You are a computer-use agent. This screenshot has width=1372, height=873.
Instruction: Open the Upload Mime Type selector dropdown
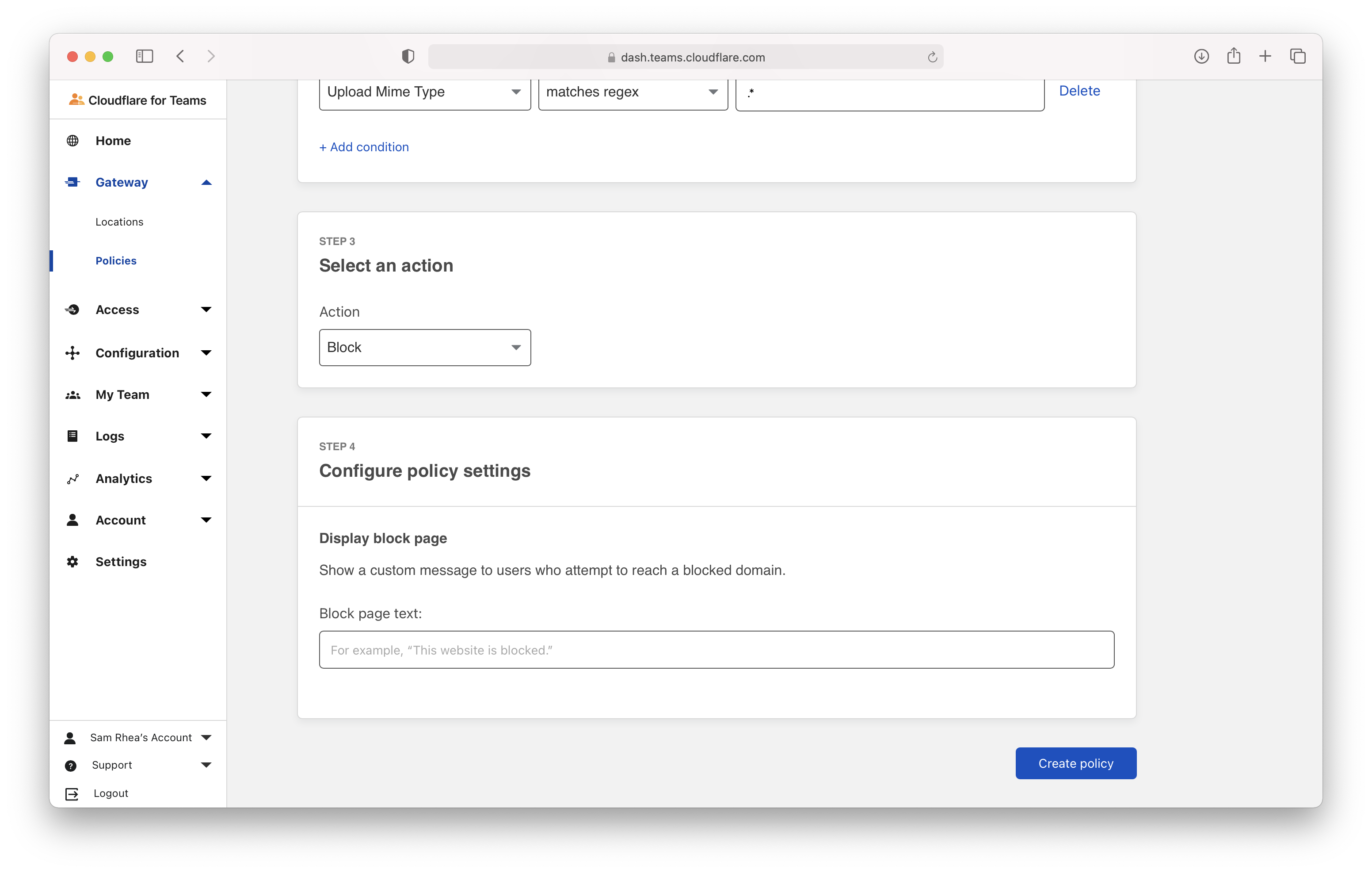click(424, 92)
